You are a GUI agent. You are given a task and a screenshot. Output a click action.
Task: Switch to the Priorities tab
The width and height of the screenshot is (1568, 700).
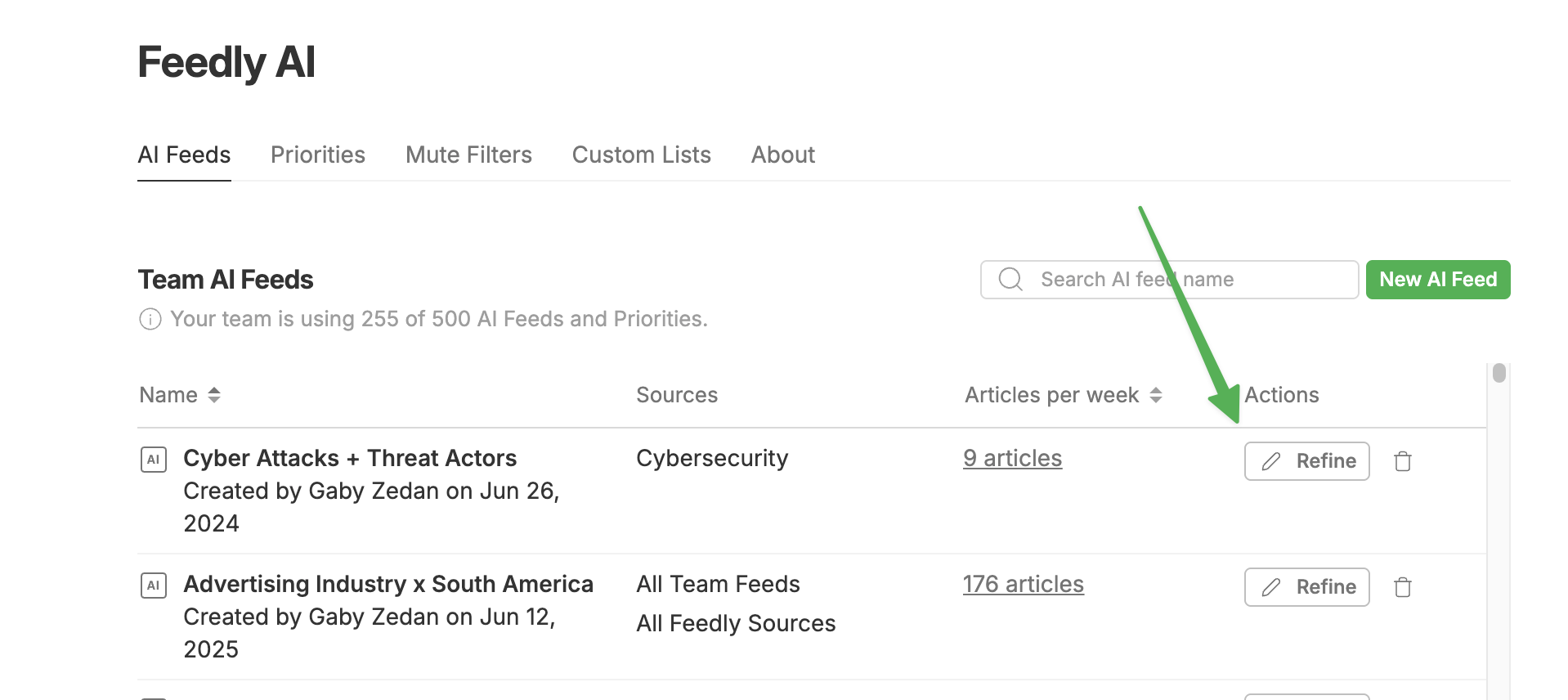[318, 155]
